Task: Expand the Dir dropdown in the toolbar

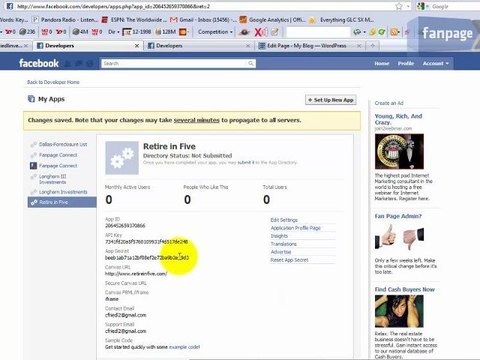Action: pyautogui.click(x=114, y=32)
